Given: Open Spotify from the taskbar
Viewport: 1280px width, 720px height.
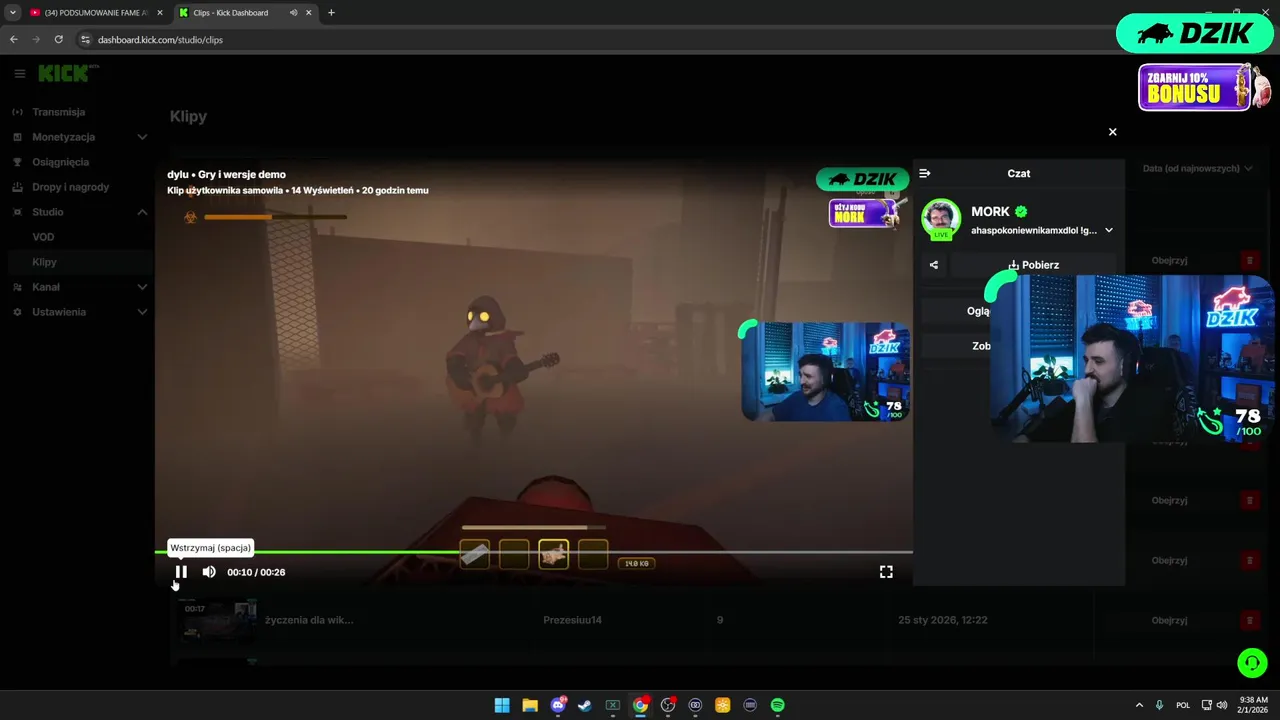Looking at the screenshot, I should pos(777,705).
